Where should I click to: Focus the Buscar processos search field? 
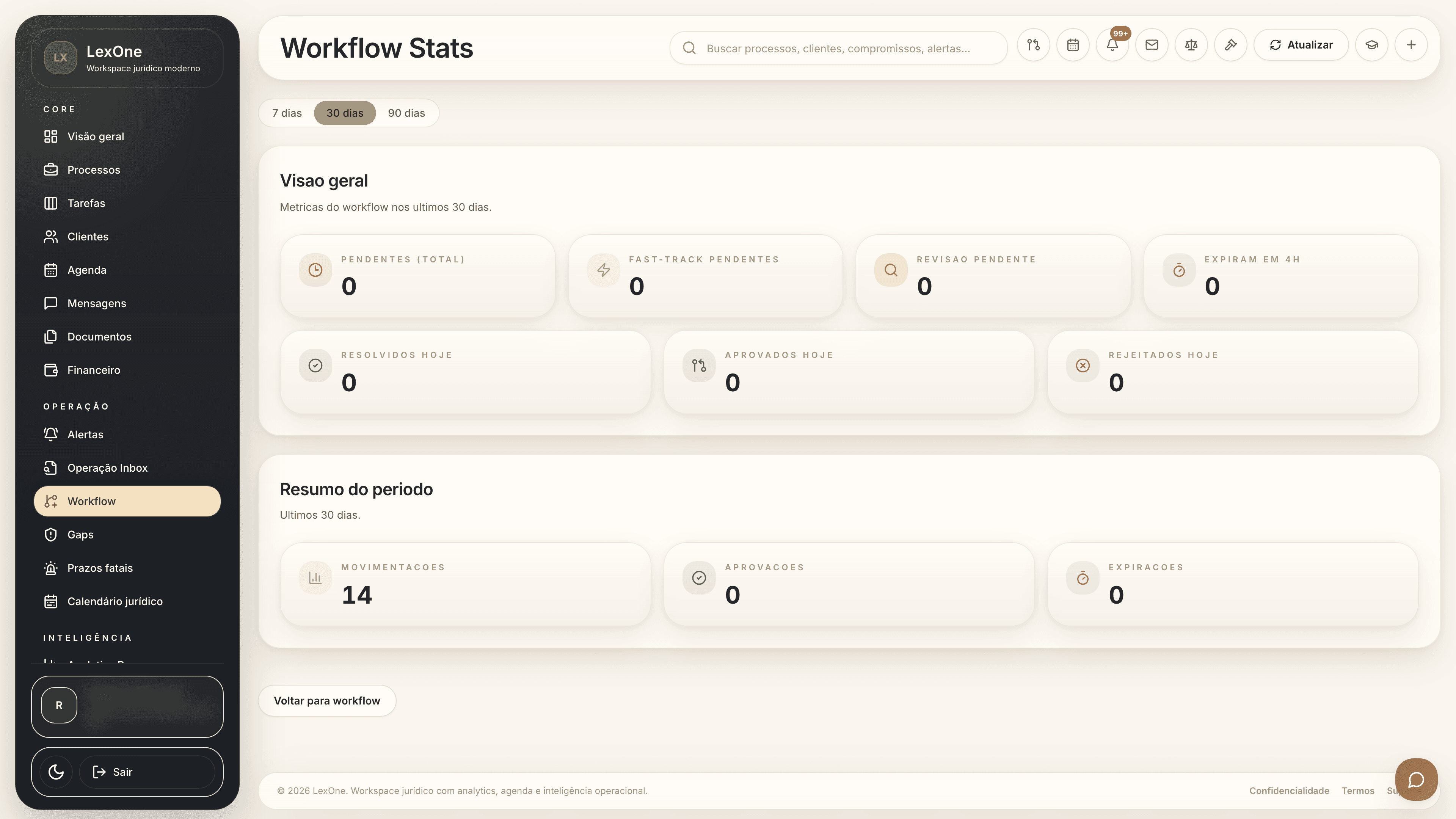pyautogui.click(x=838, y=49)
